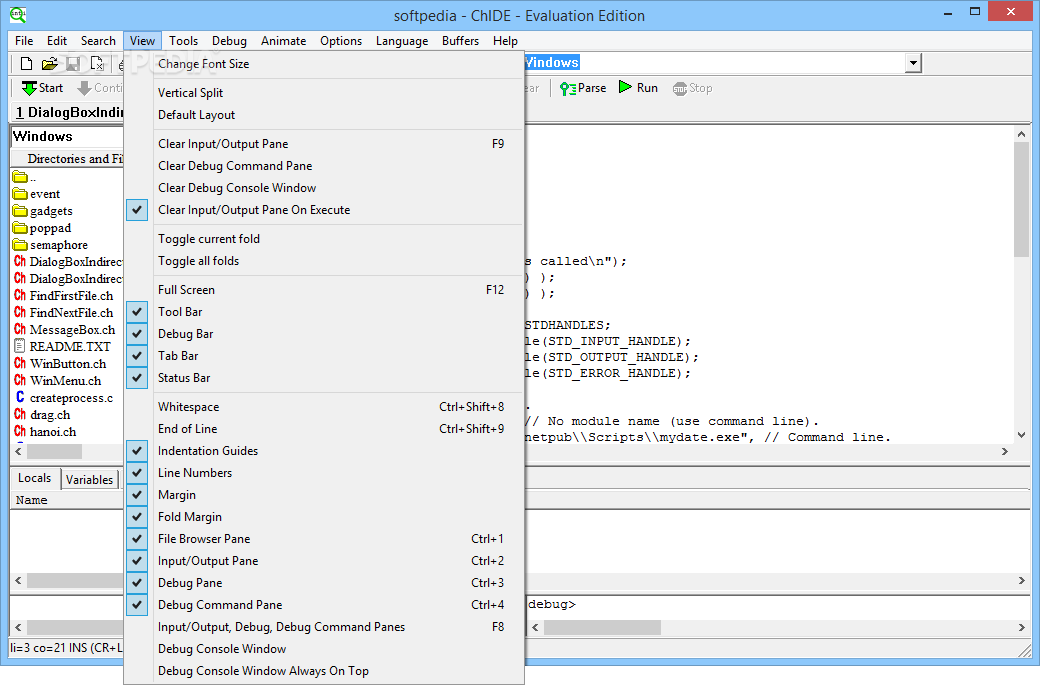Click the Close file toolbar icon
The height and width of the screenshot is (685, 1040).
tap(97, 64)
